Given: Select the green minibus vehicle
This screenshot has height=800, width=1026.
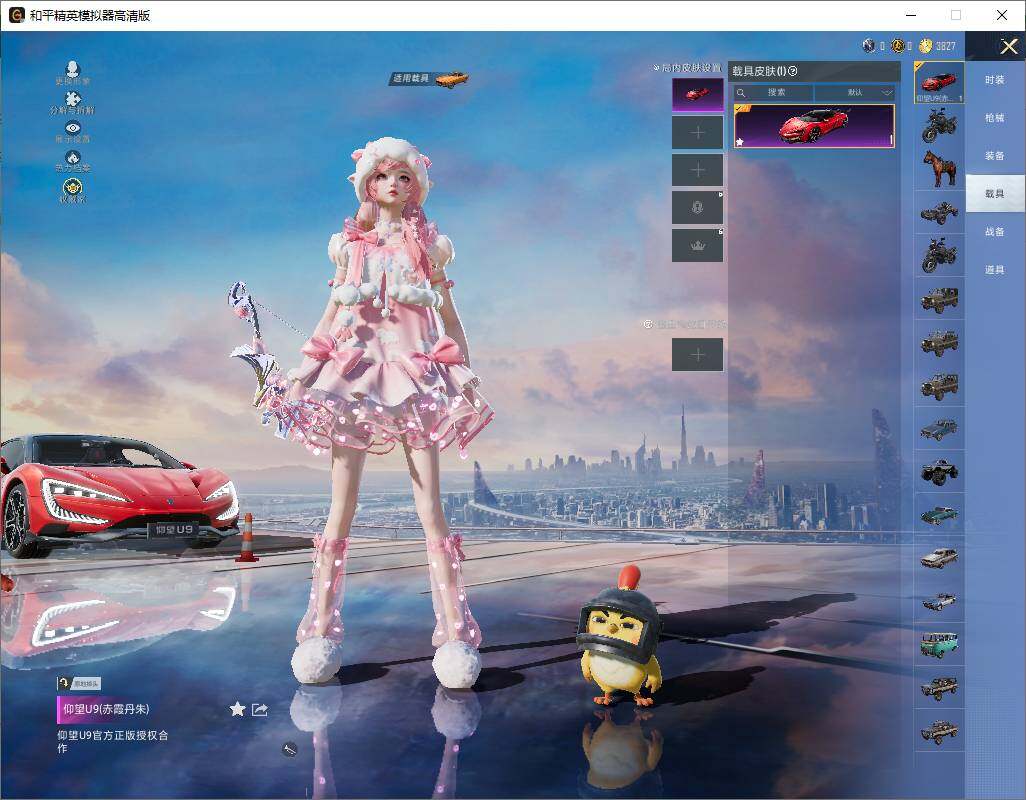Looking at the screenshot, I should (939, 644).
